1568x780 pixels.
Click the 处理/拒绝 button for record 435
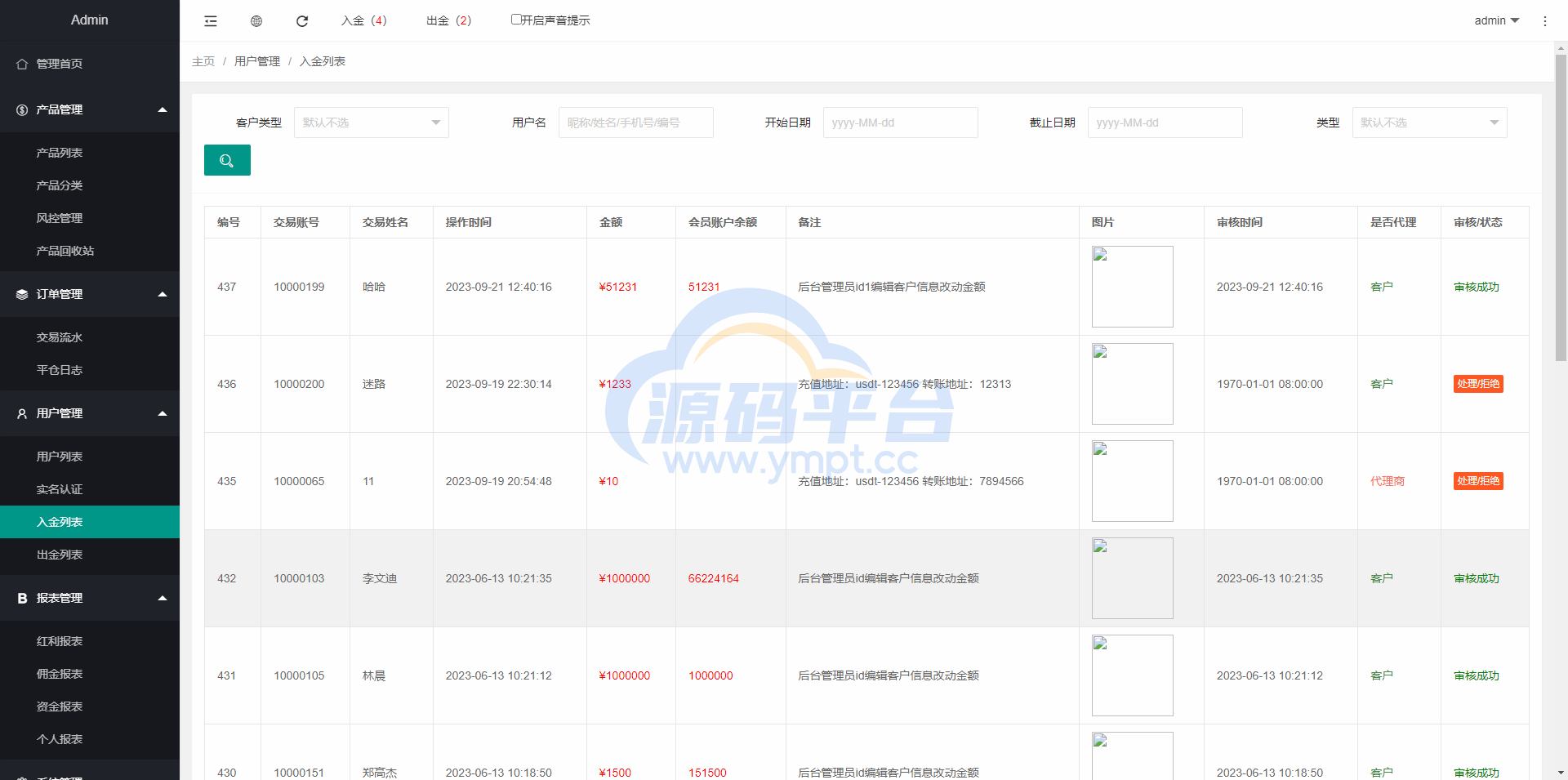1478,481
